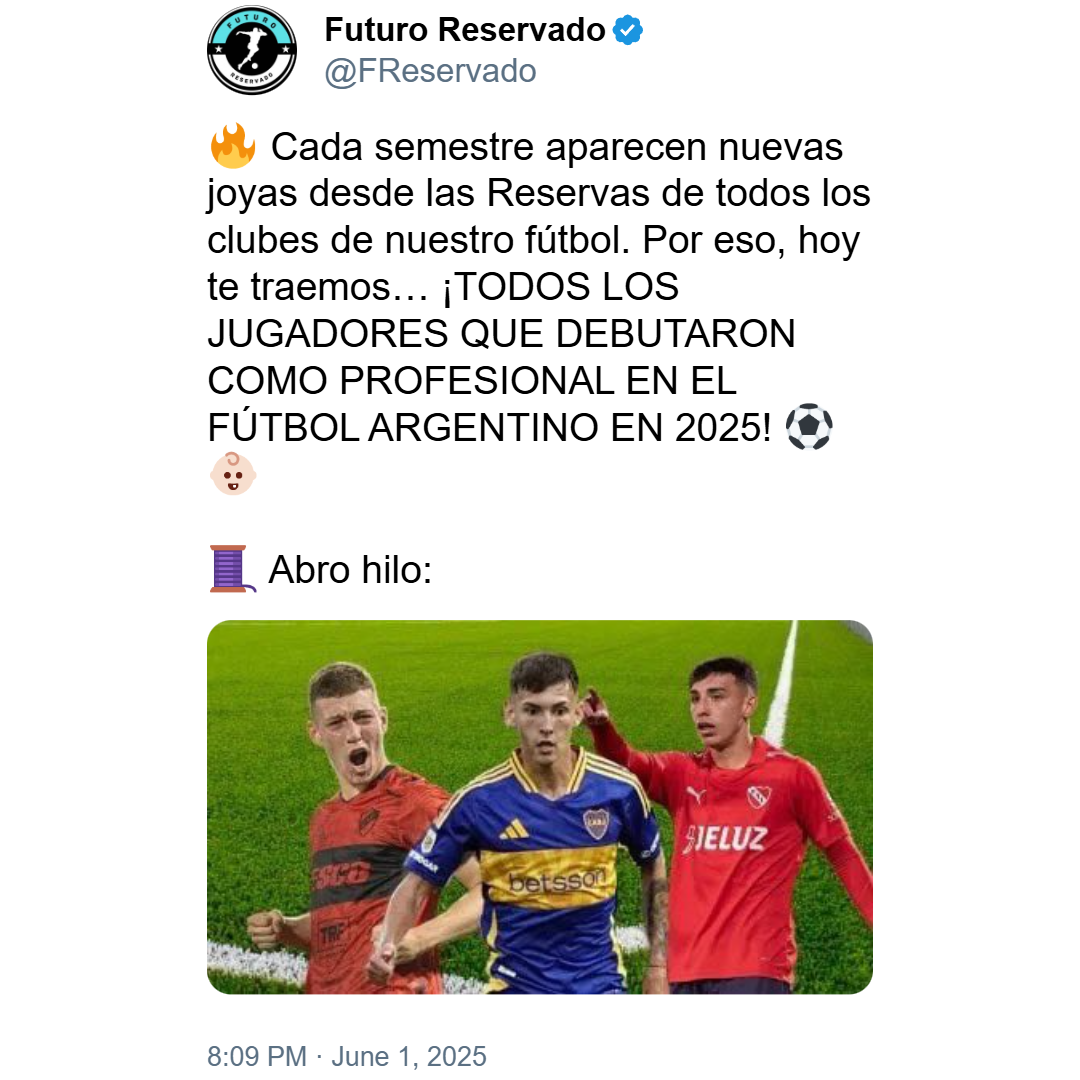Click the JELUZ sponsor on red jersey

pos(725,839)
